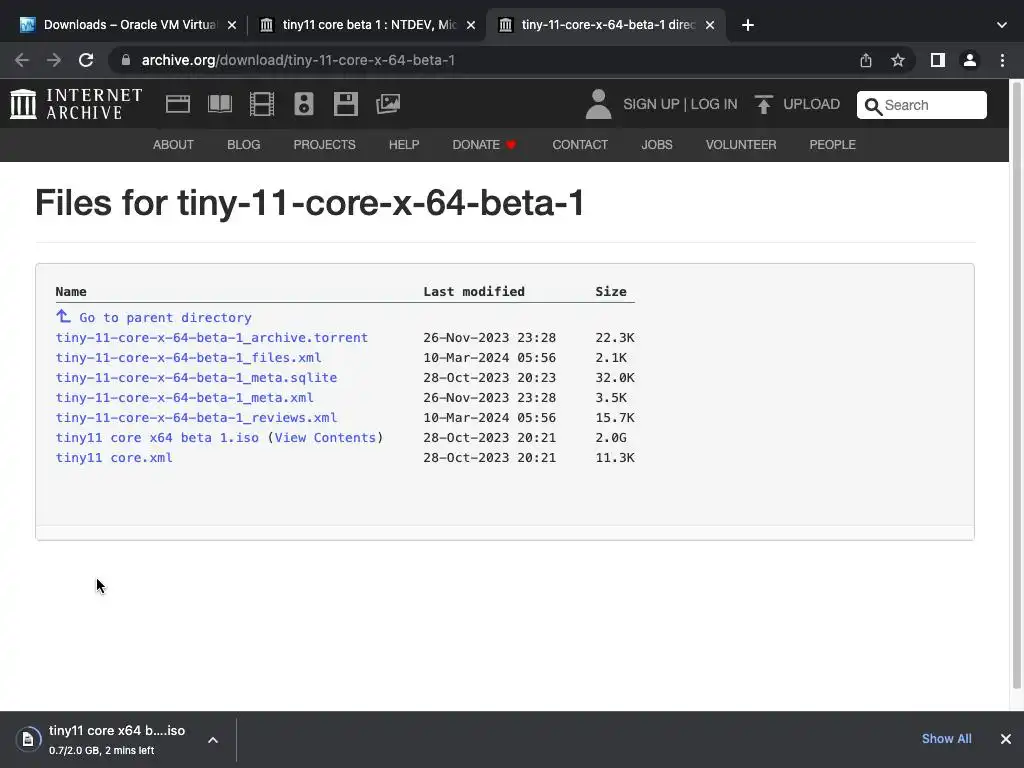Download tiny-11-core-x-64-beta-1_archive.torrent
The image size is (1024, 768).
(x=212, y=338)
